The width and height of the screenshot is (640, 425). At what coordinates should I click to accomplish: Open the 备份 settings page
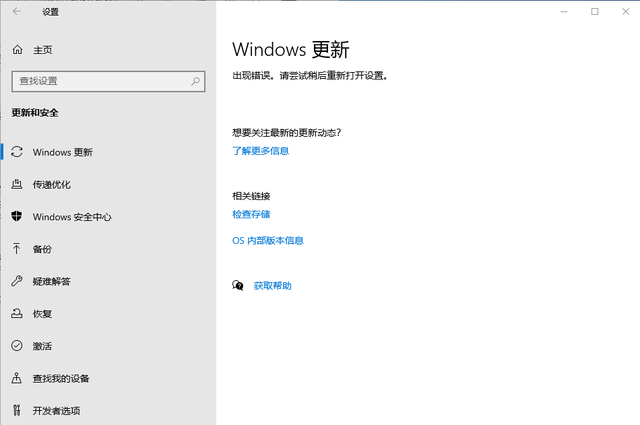click(42, 249)
